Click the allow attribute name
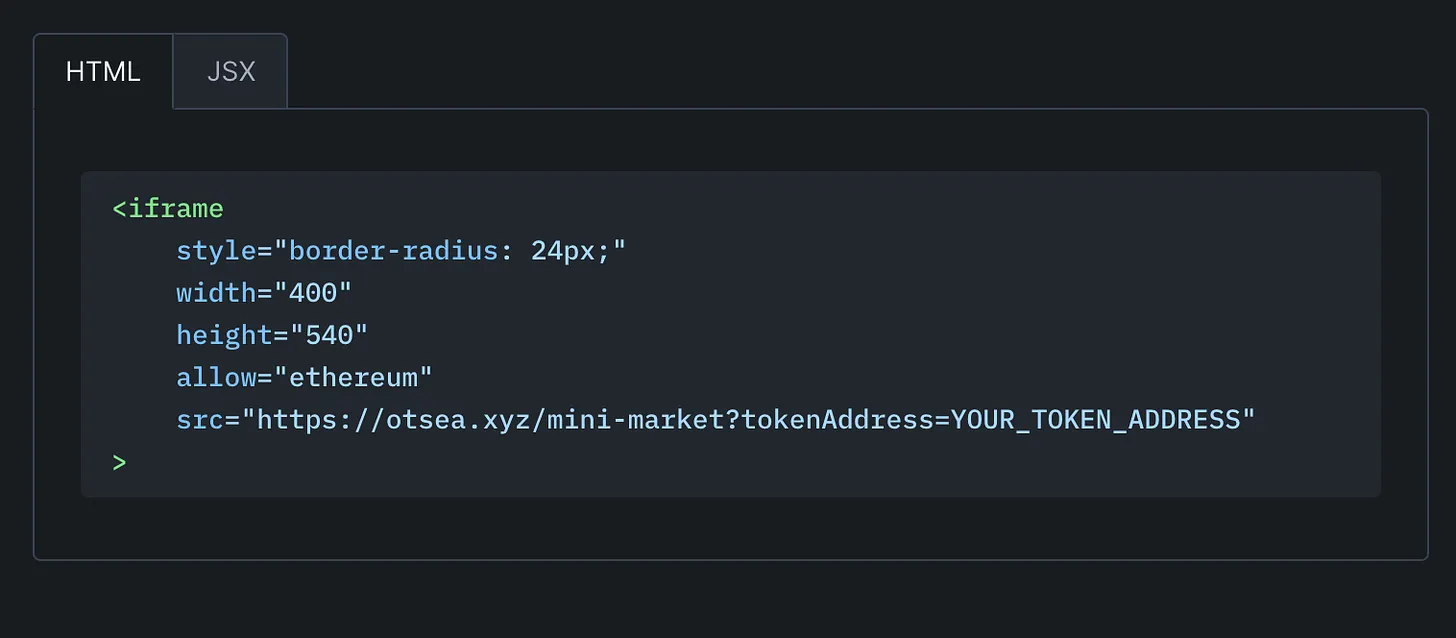This screenshot has width=1456, height=638. click(x=216, y=377)
